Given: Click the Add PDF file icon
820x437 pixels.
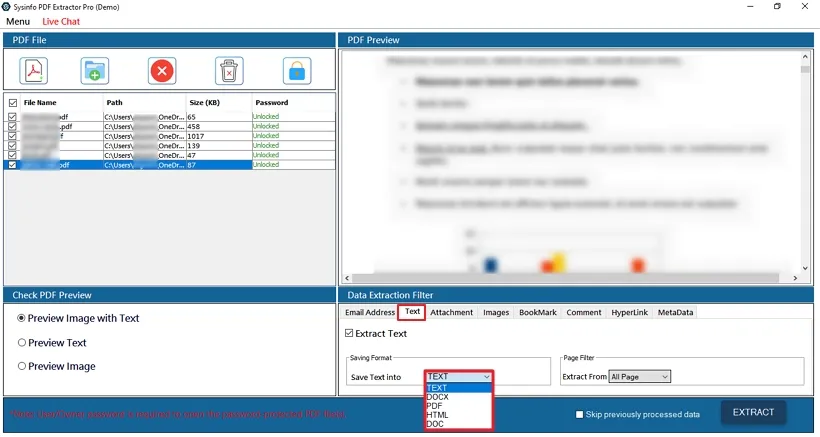Looking at the screenshot, I should click(x=34, y=71).
